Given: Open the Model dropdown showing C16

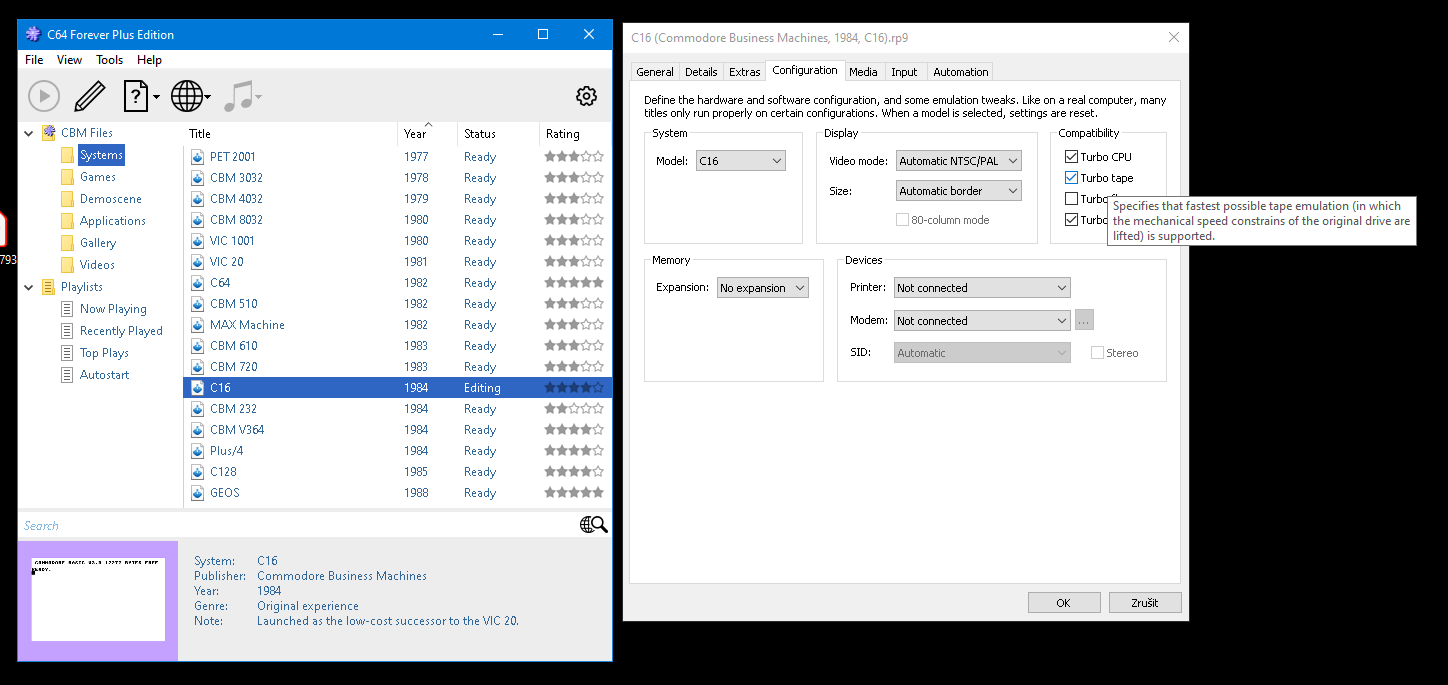Looking at the screenshot, I should pyautogui.click(x=741, y=161).
